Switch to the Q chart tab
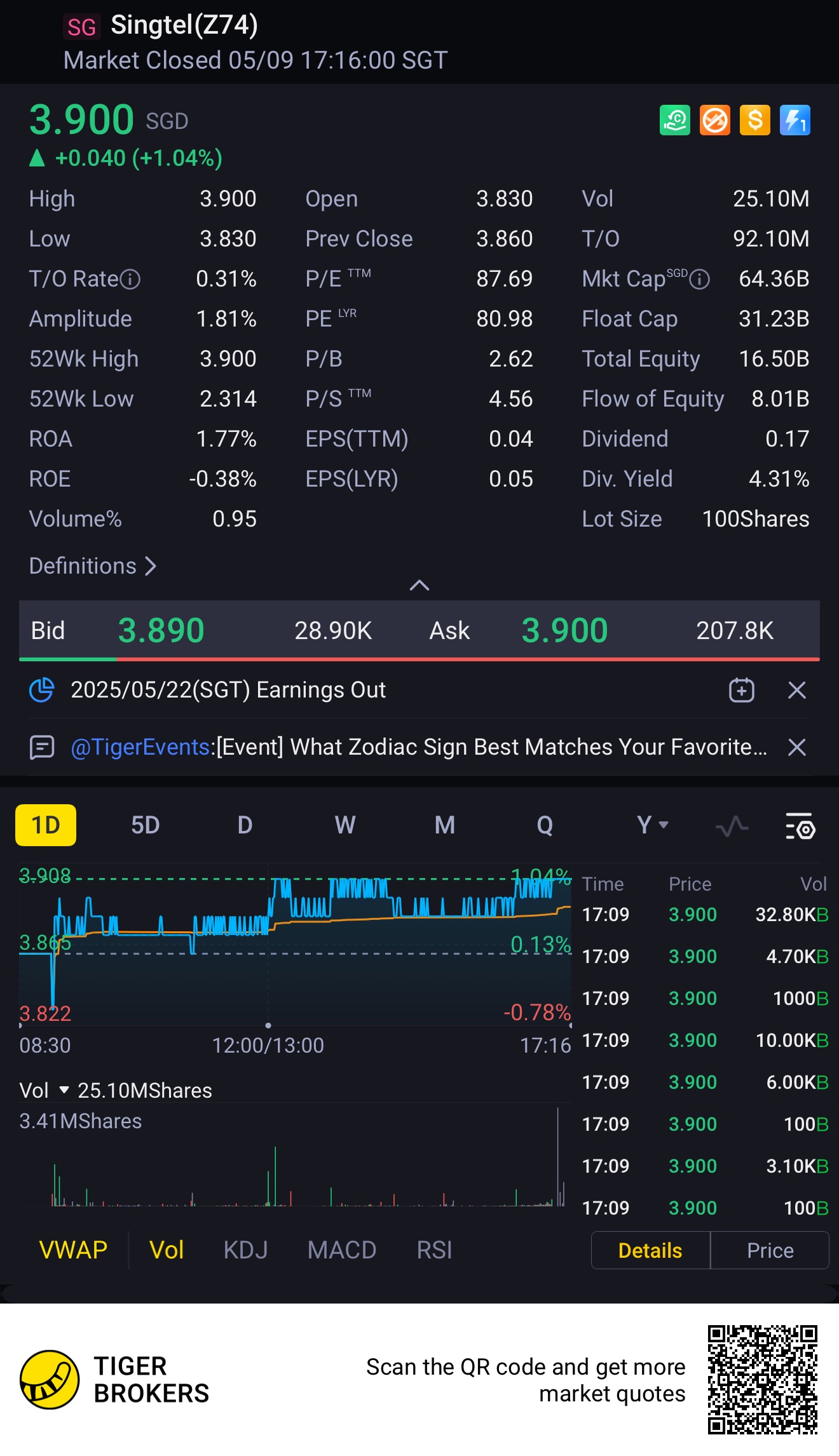This screenshot has width=839, height=1456. [545, 825]
